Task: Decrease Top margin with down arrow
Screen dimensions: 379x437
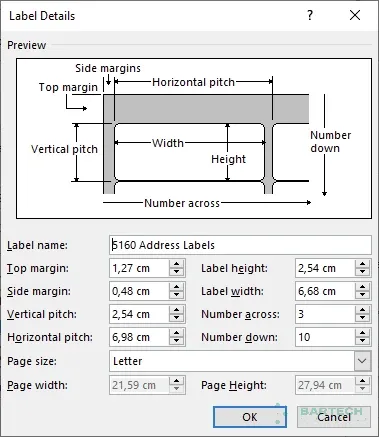Action: click(176, 272)
